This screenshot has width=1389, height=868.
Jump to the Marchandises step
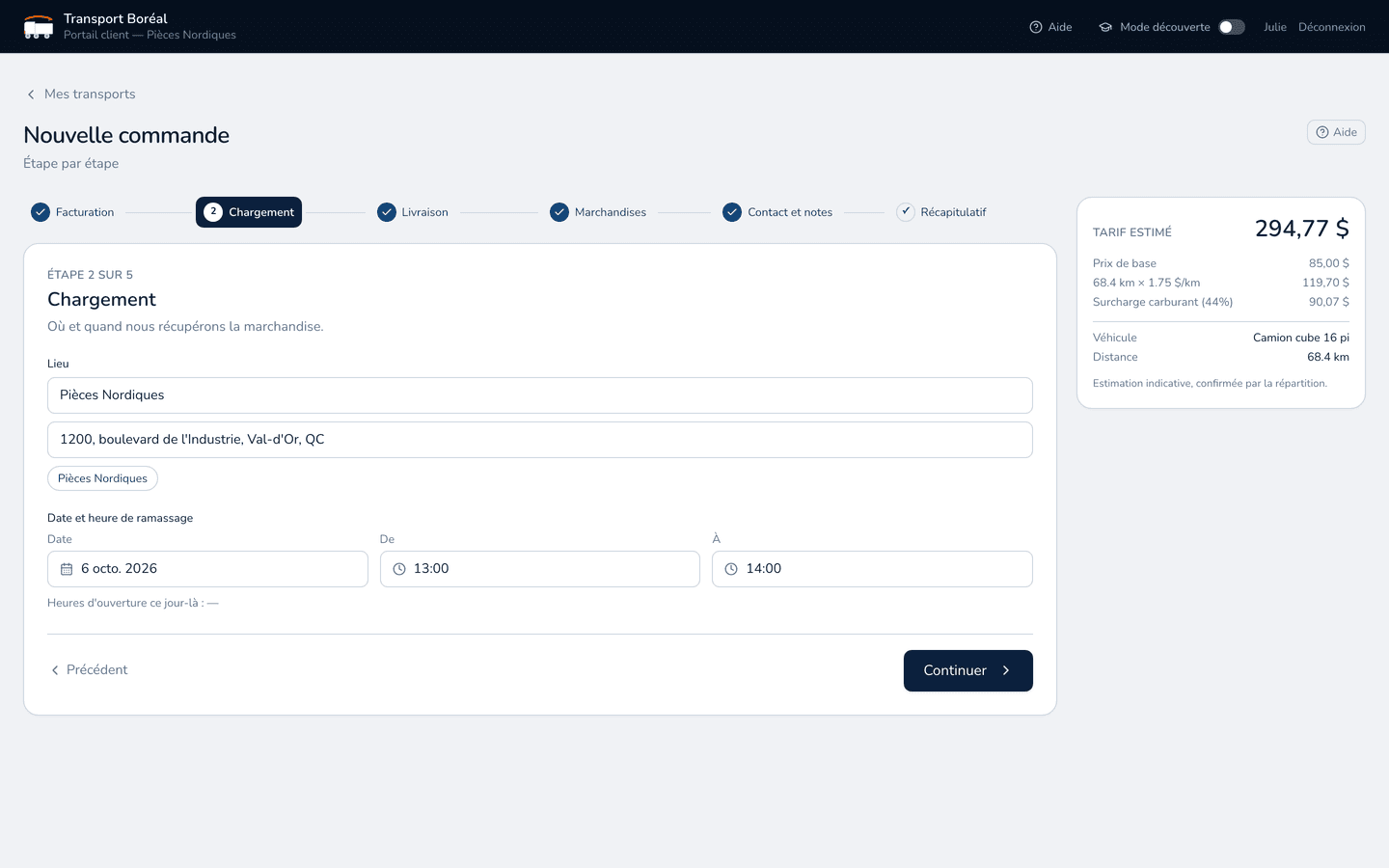point(598,212)
